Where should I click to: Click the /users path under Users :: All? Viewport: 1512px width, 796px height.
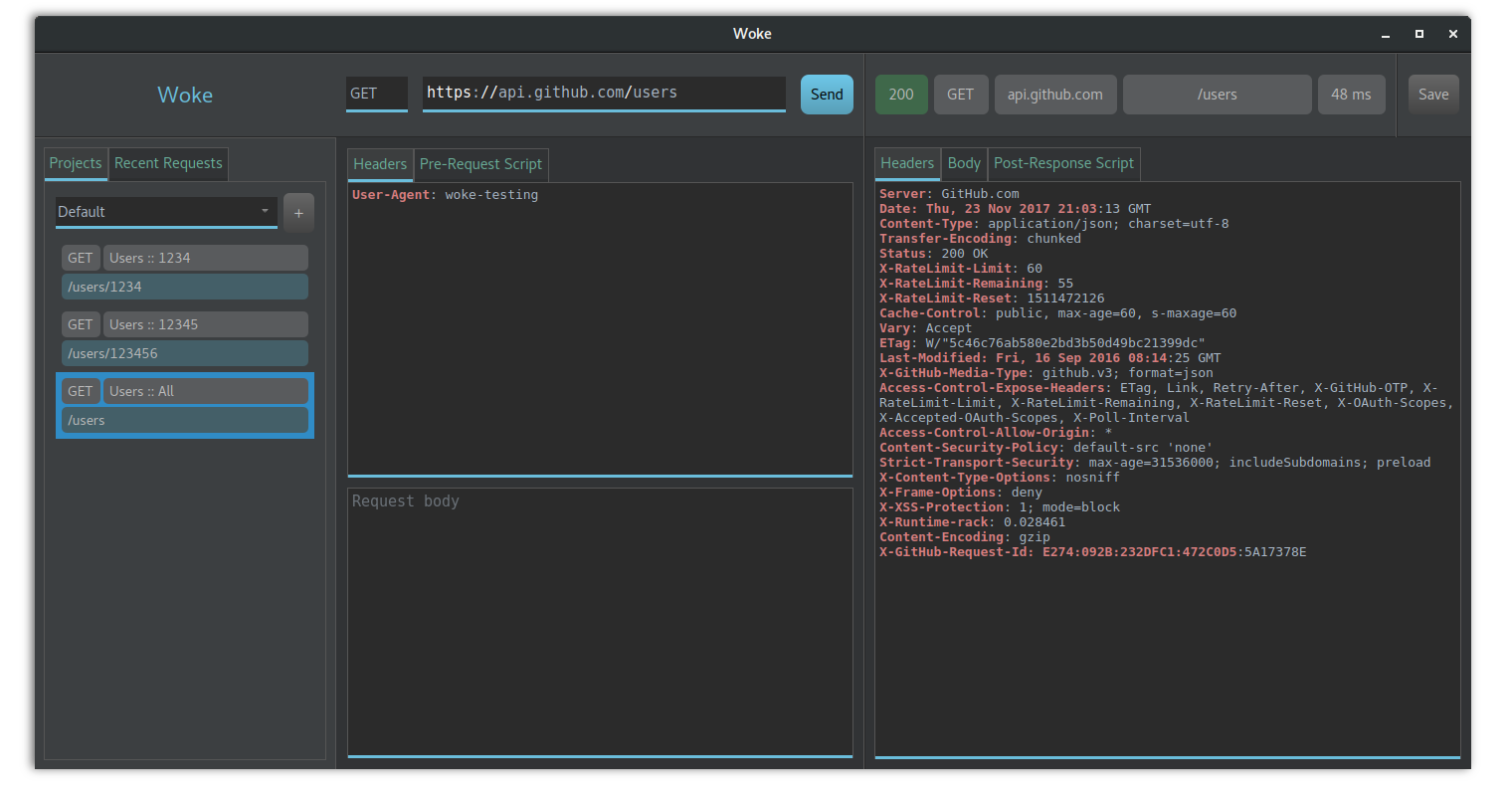point(185,420)
